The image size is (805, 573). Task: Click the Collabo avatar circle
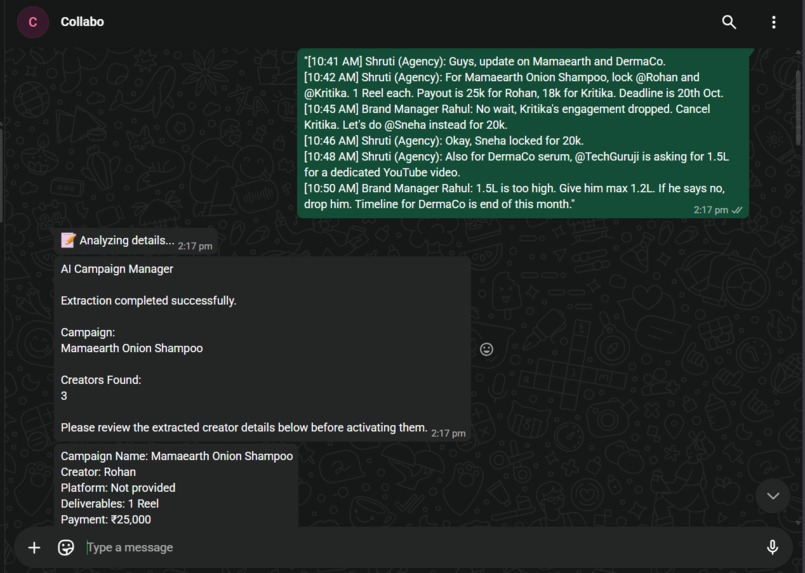pyautogui.click(x=33, y=22)
